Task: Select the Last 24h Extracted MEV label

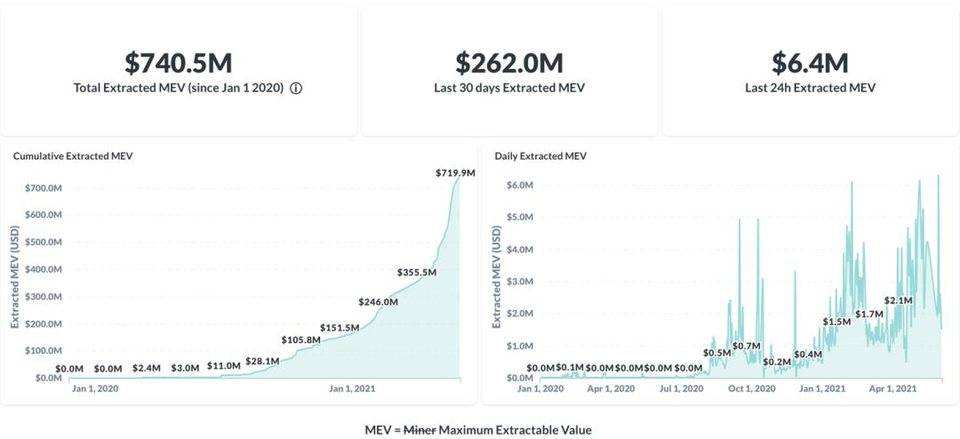Action: point(810,88)
